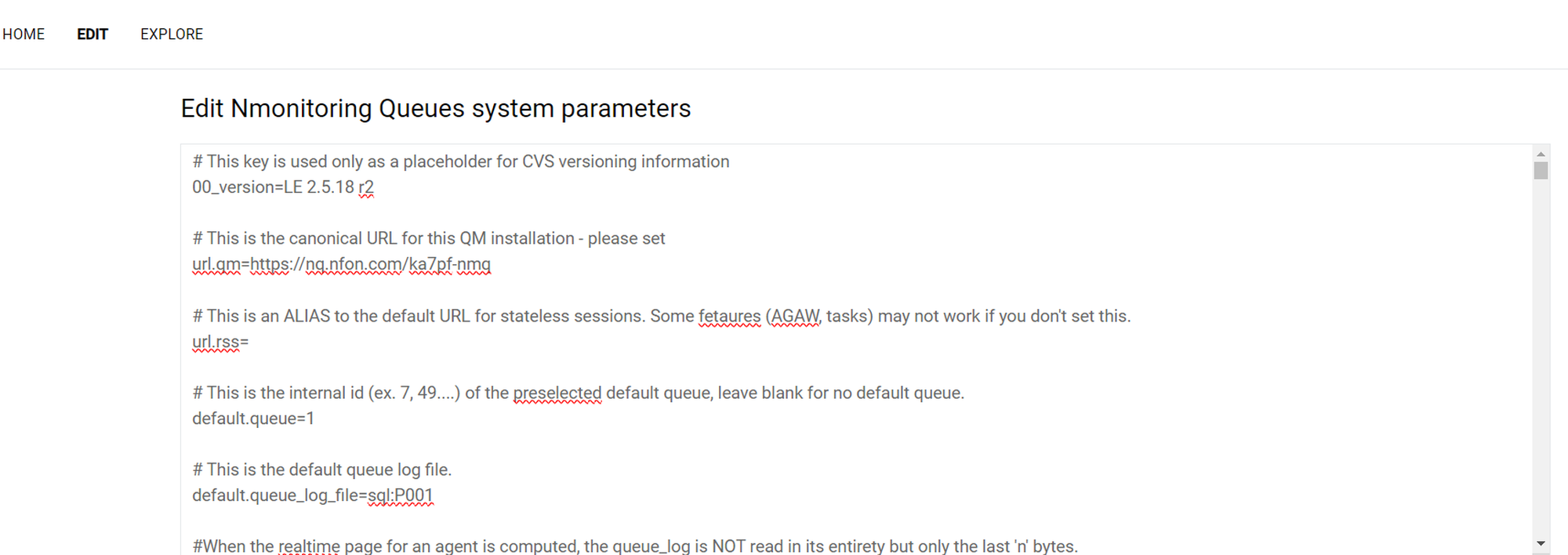Viewport: 1568px width, 555px height.
Task: Click the default.queue=1 line
Action: click(253, 419)
